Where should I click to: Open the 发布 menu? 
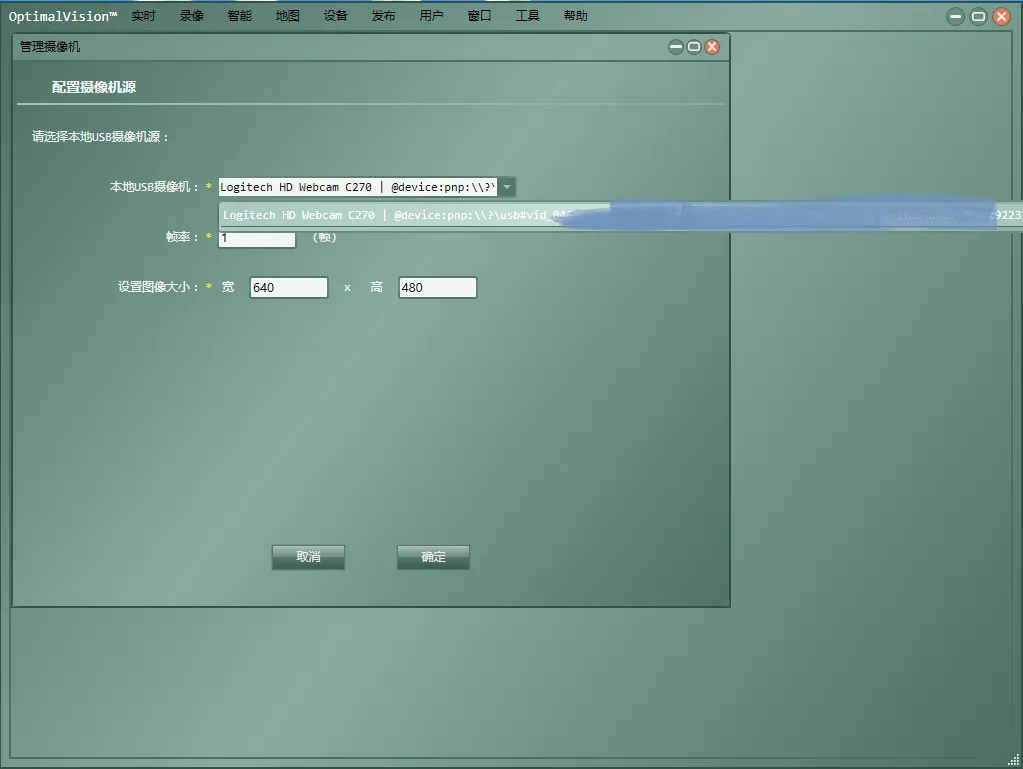pos(383,16)
